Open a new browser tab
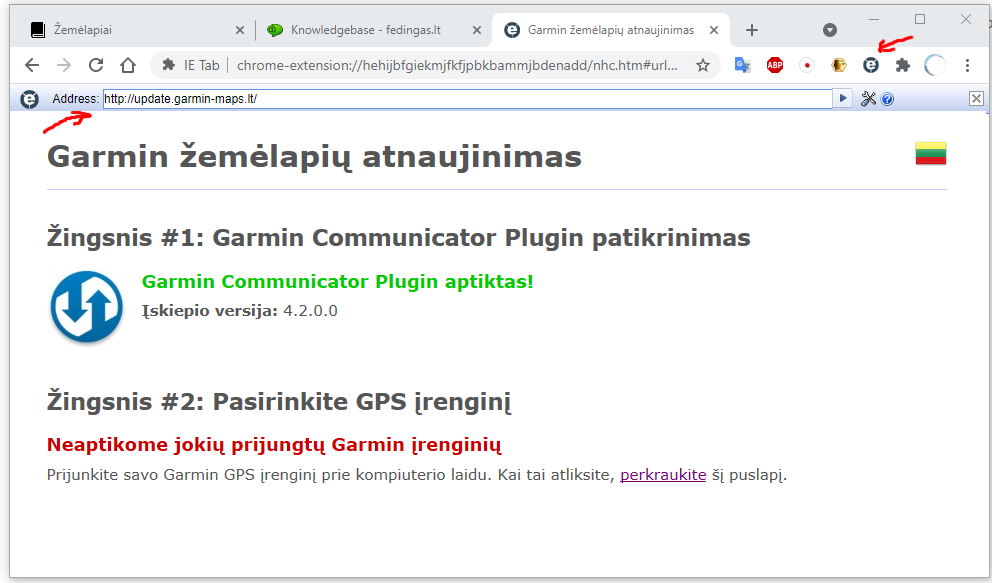 [752, 30]
